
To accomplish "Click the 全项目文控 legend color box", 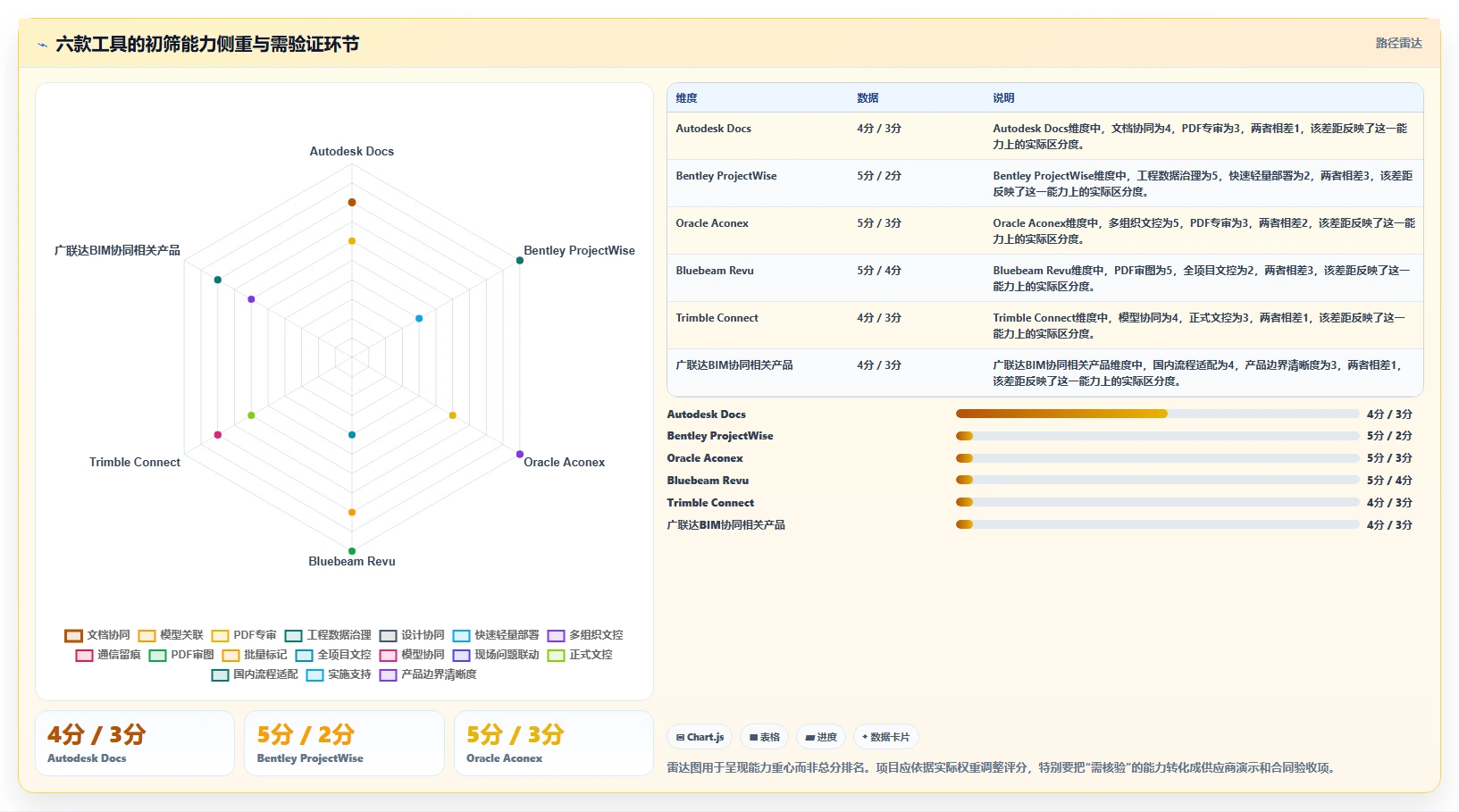I will 304,656.
